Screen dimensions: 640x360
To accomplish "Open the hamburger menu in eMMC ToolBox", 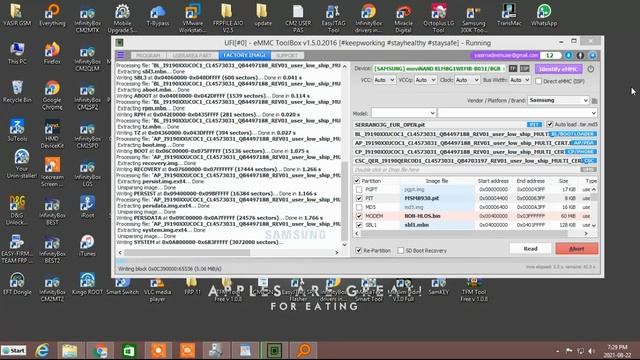I will [x=120, y=55].
